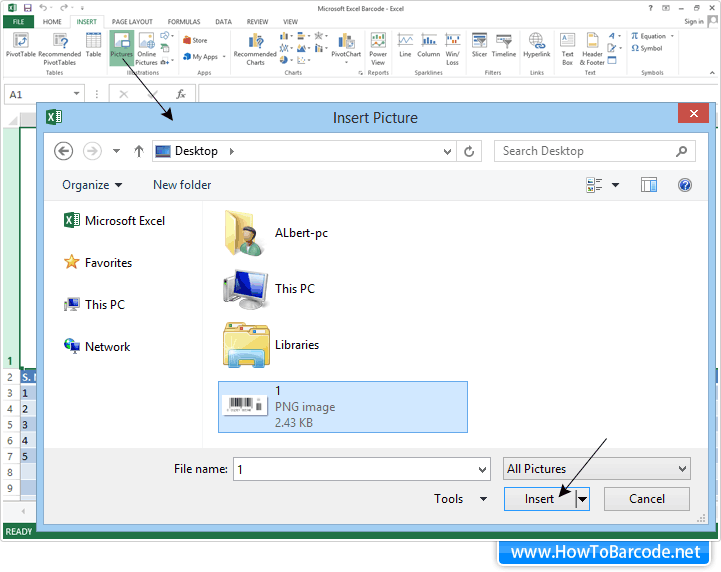The image size is (721, 572).
Task: Switch to the PAGE LAYOUT tab
Action: pos(132,22)
